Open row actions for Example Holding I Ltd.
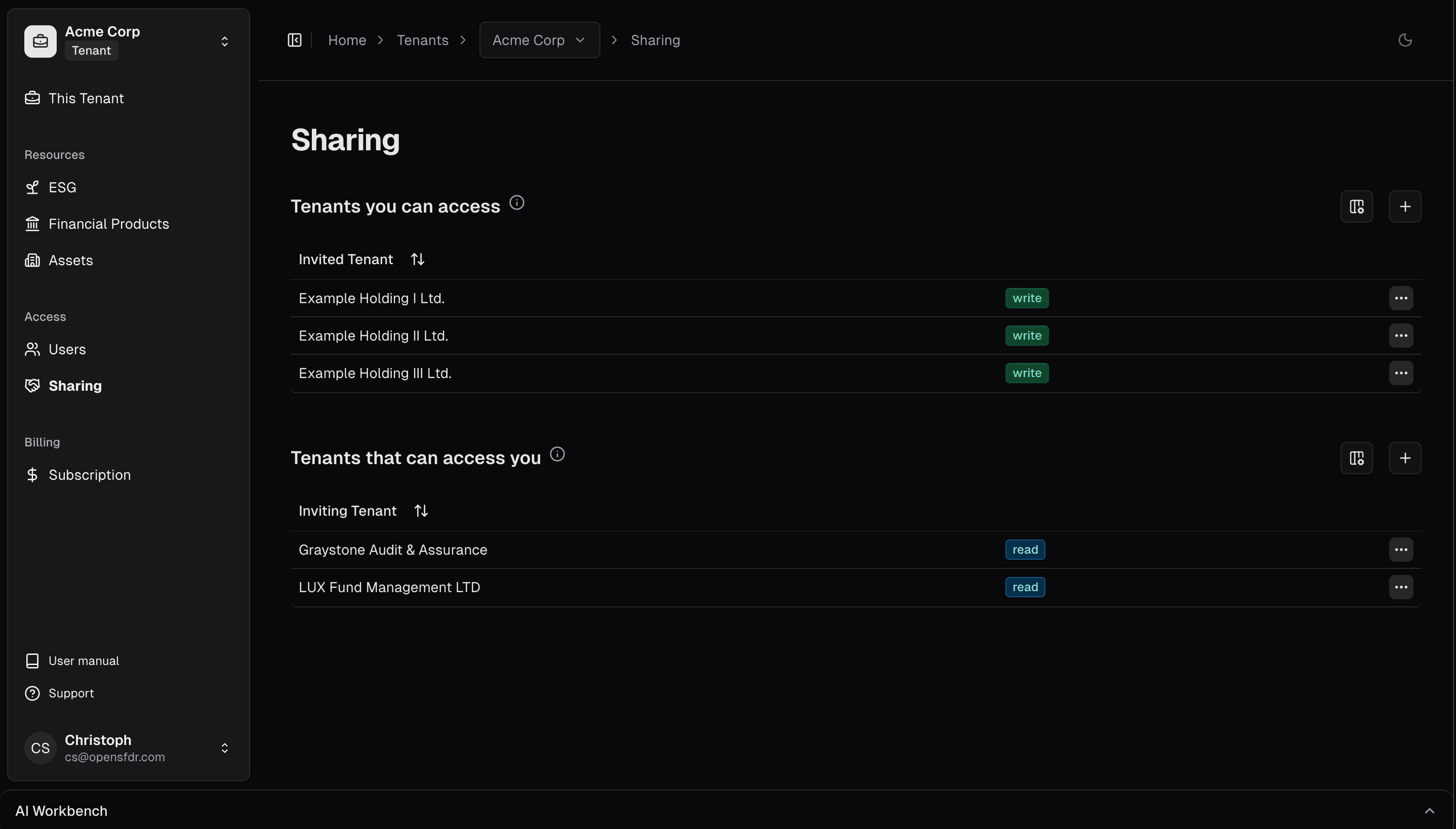Screen dimensions: 1456x829 pyautogui.click(x=1401, y=298)
